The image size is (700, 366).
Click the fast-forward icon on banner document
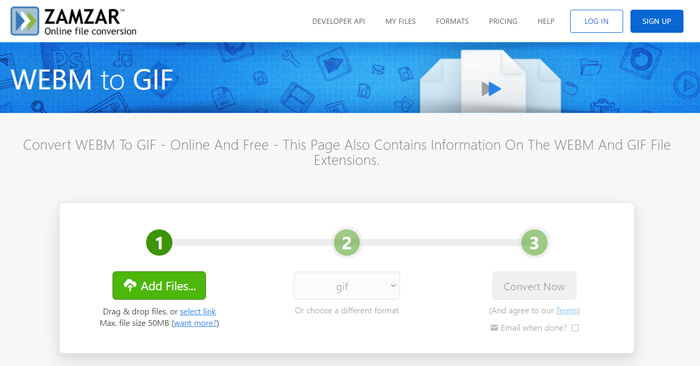click(491, 89)
